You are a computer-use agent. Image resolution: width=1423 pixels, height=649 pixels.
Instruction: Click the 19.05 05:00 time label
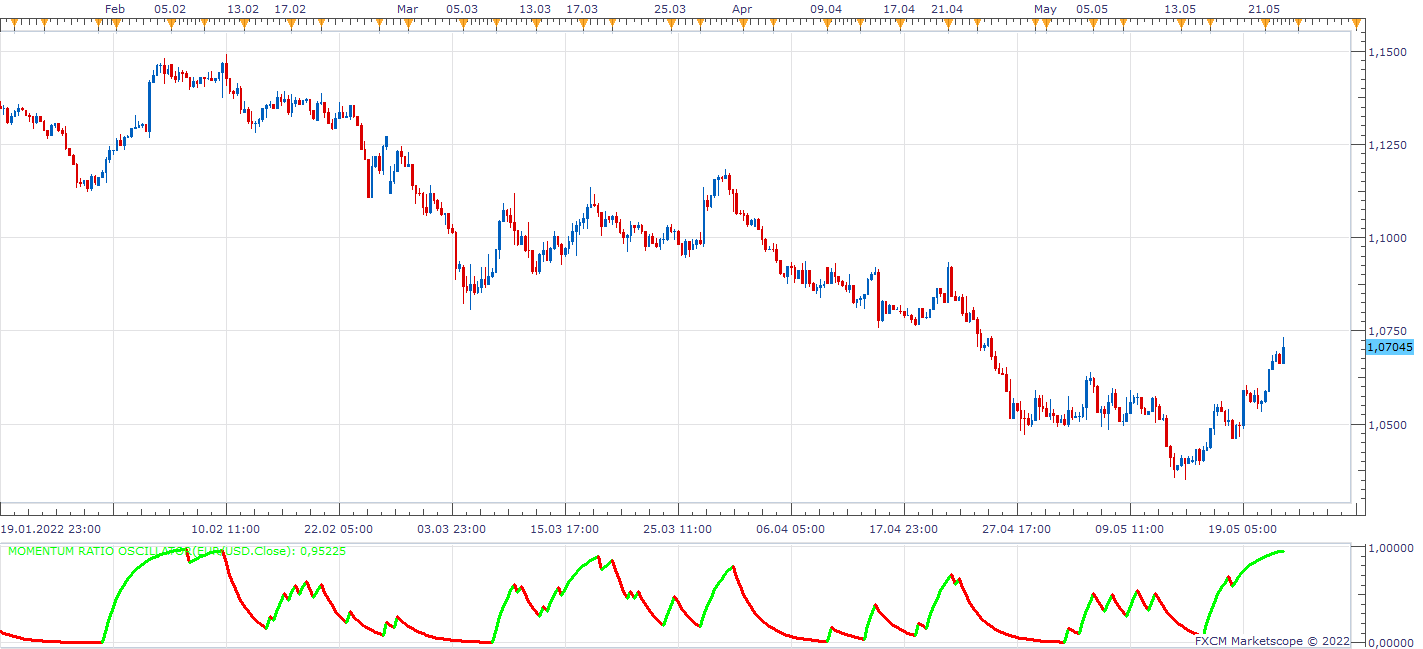click(x=1242, y=529)
